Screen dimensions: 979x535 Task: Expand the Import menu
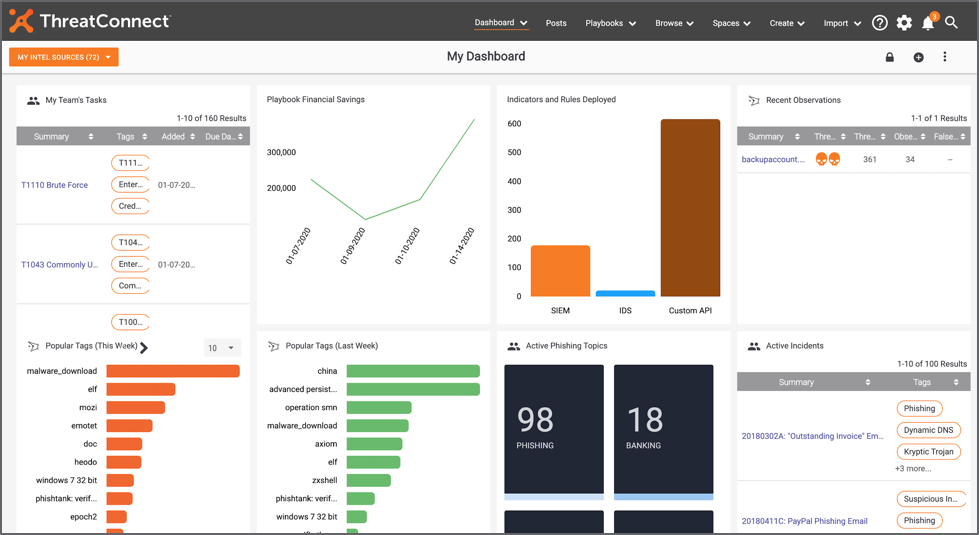(x=842, y=23)
